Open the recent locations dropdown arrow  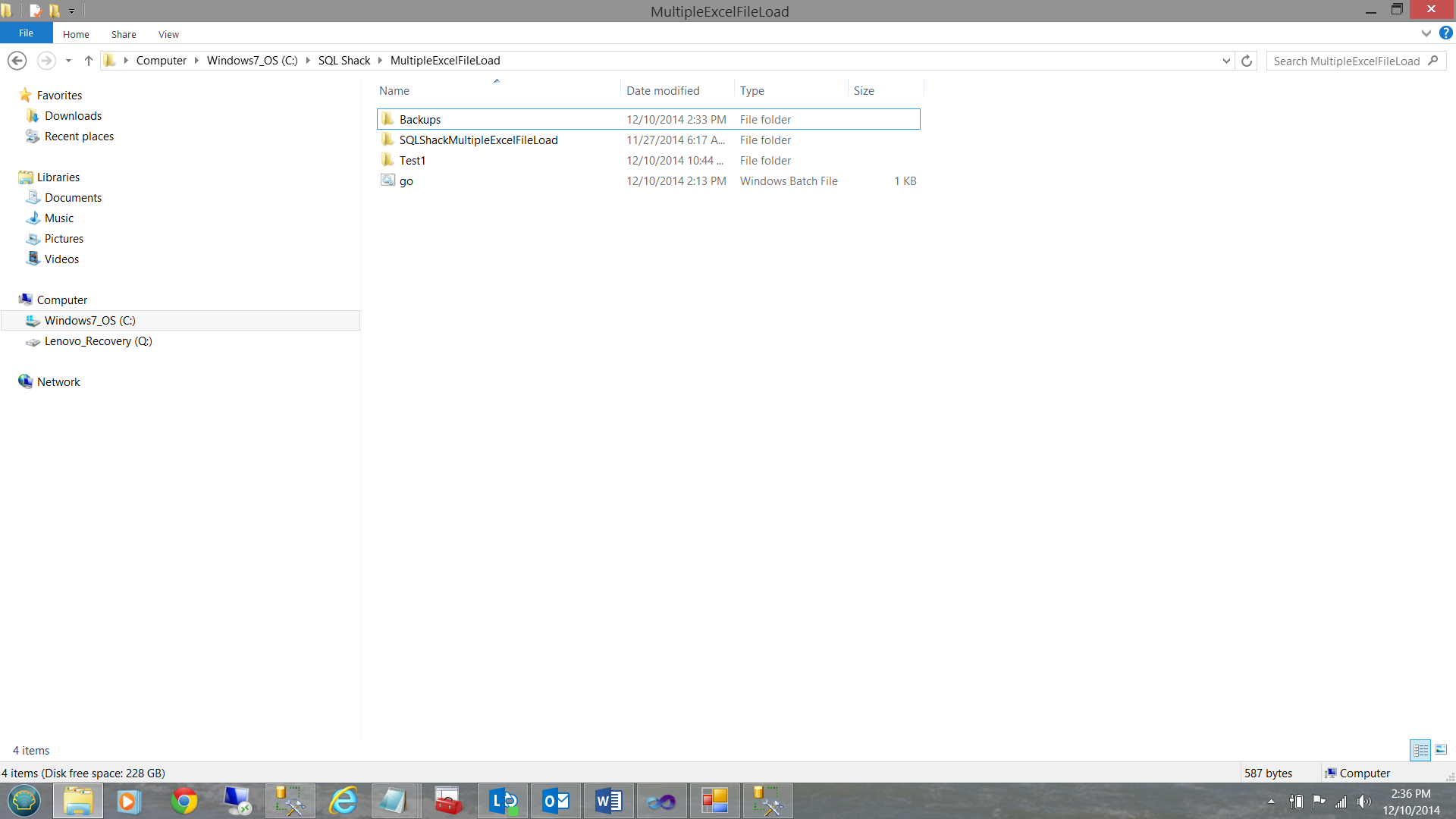click(68, 61)
